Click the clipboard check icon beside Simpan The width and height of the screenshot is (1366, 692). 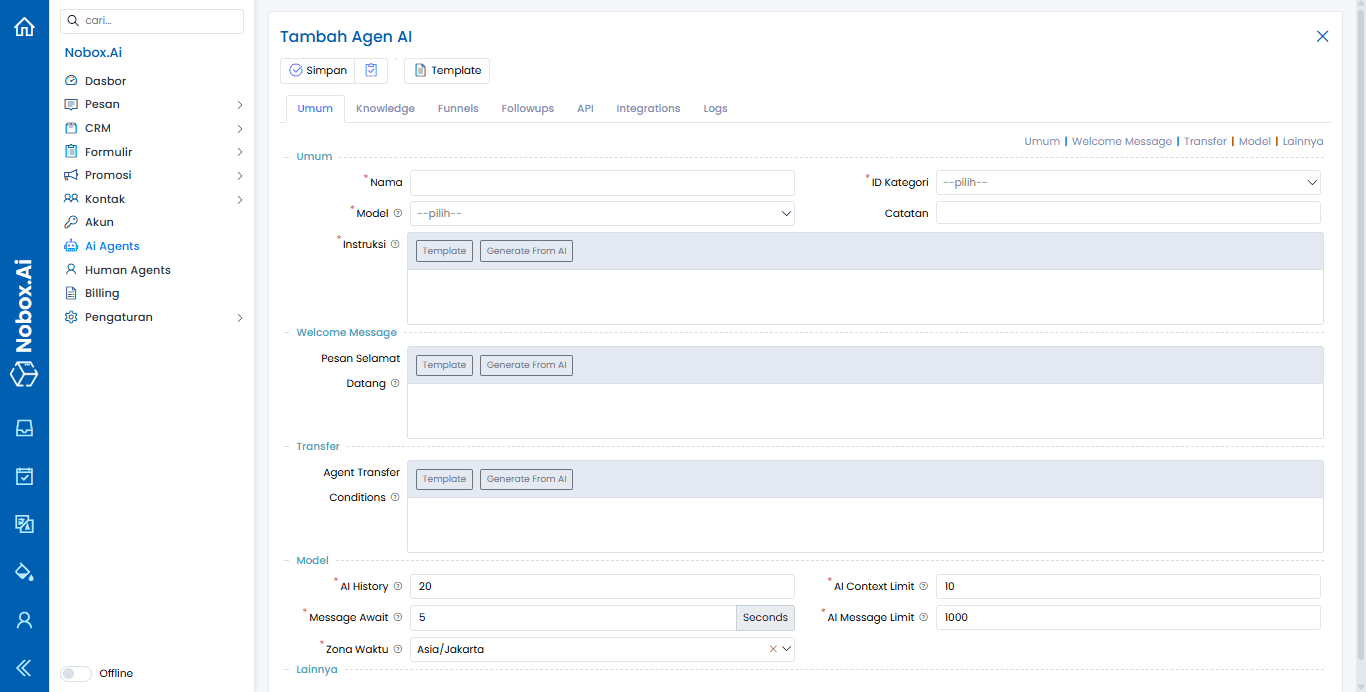371,70
